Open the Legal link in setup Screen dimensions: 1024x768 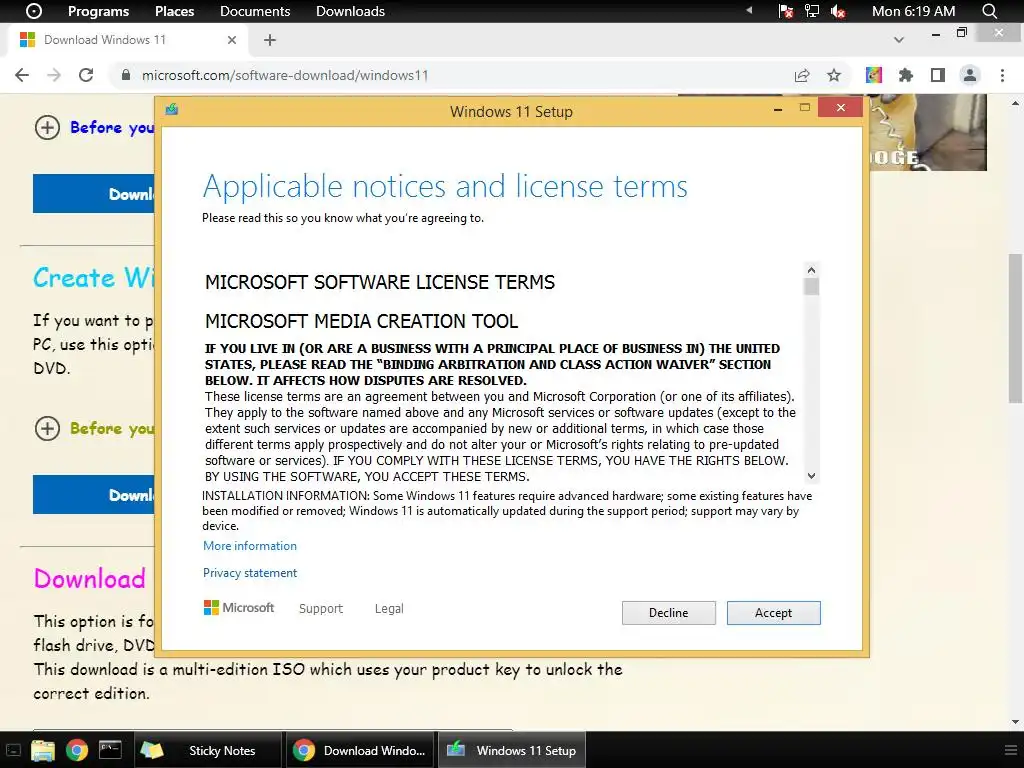[x=389, y=609]
